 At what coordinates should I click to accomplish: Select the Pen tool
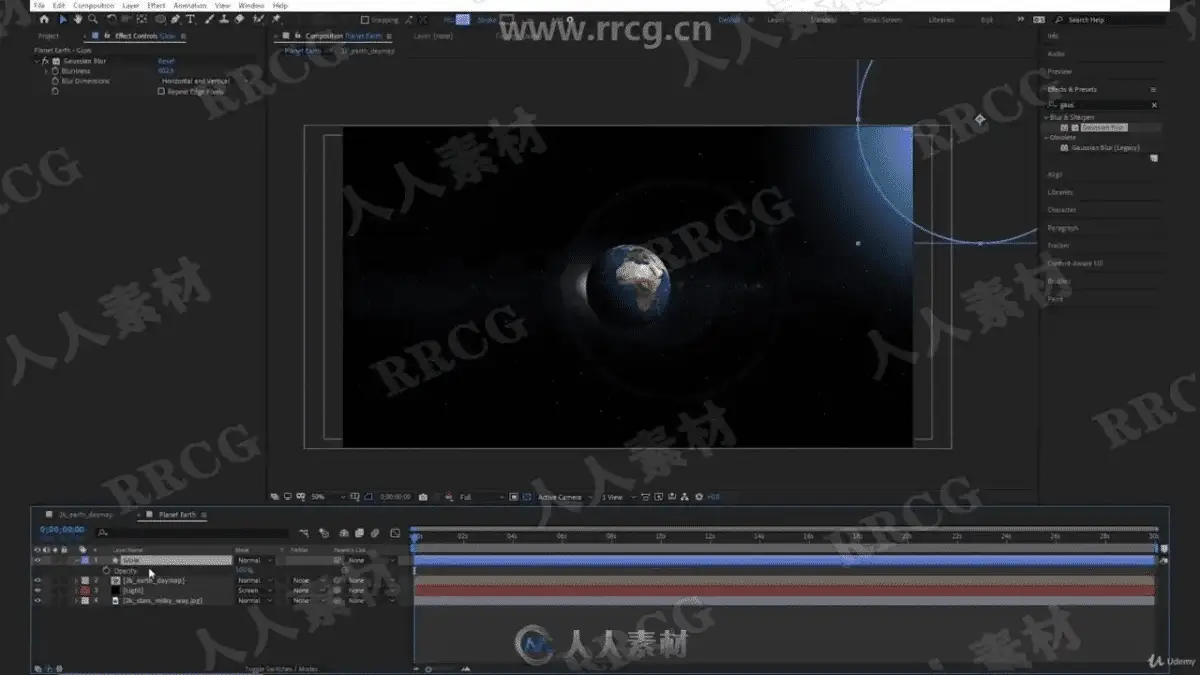(x=176, y=19)
